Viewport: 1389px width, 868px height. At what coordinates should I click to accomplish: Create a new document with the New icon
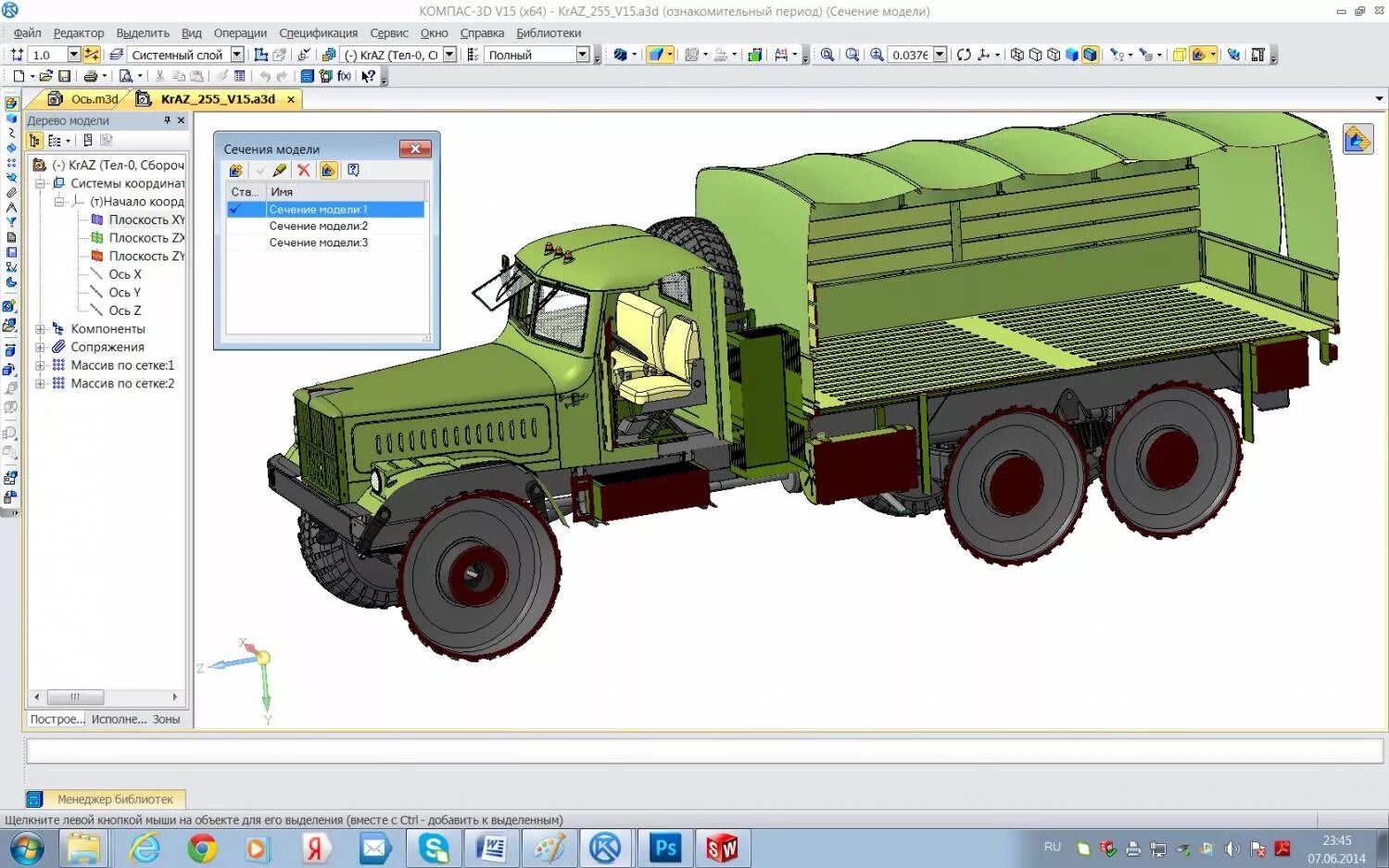click(x=19, y=76)
